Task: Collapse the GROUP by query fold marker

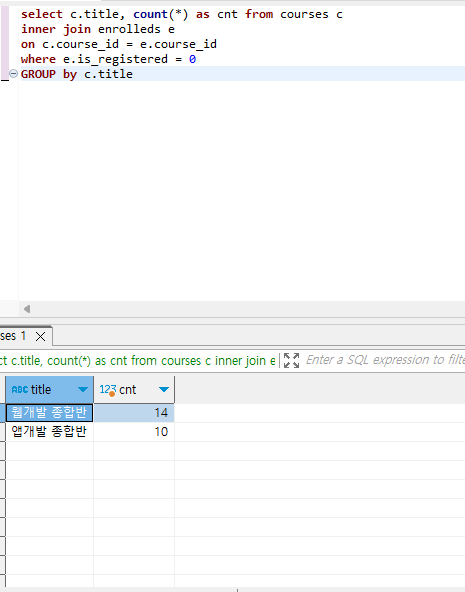Action: [x=13, y=74]
